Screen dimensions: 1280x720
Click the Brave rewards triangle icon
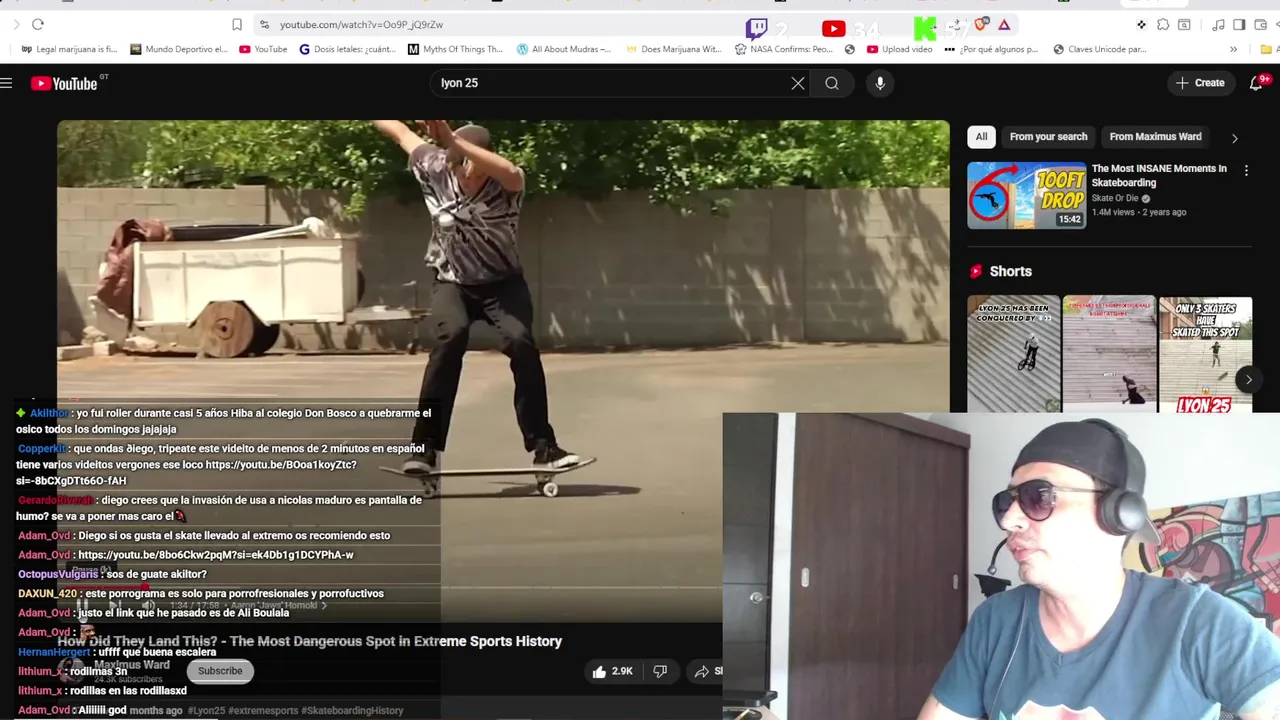[1004, 24]
